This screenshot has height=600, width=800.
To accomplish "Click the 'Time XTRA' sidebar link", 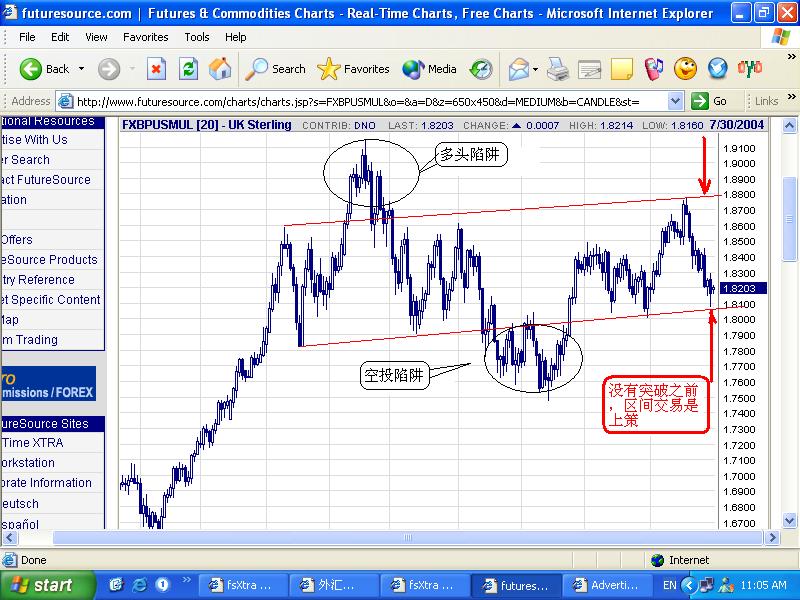I will click(x=32, y=443).
